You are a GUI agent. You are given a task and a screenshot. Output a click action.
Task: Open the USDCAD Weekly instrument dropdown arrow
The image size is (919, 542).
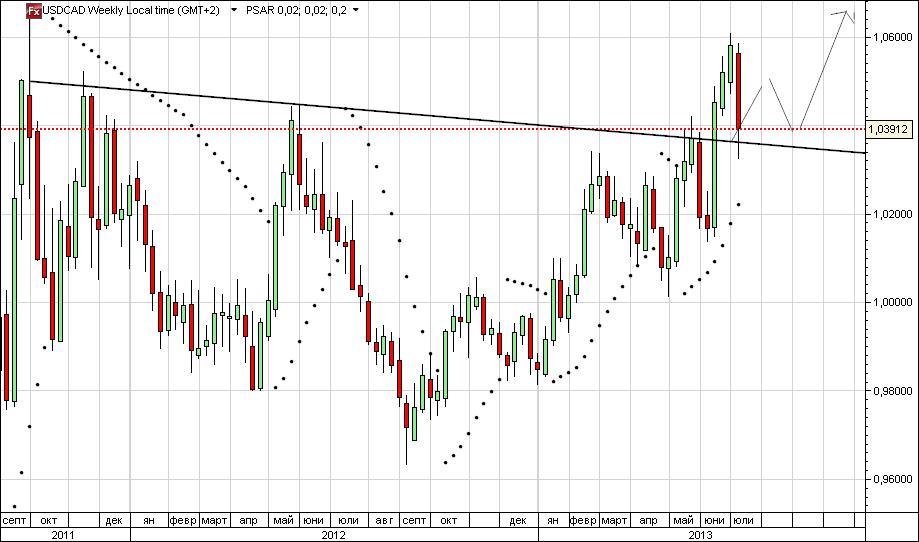point(234,11)
